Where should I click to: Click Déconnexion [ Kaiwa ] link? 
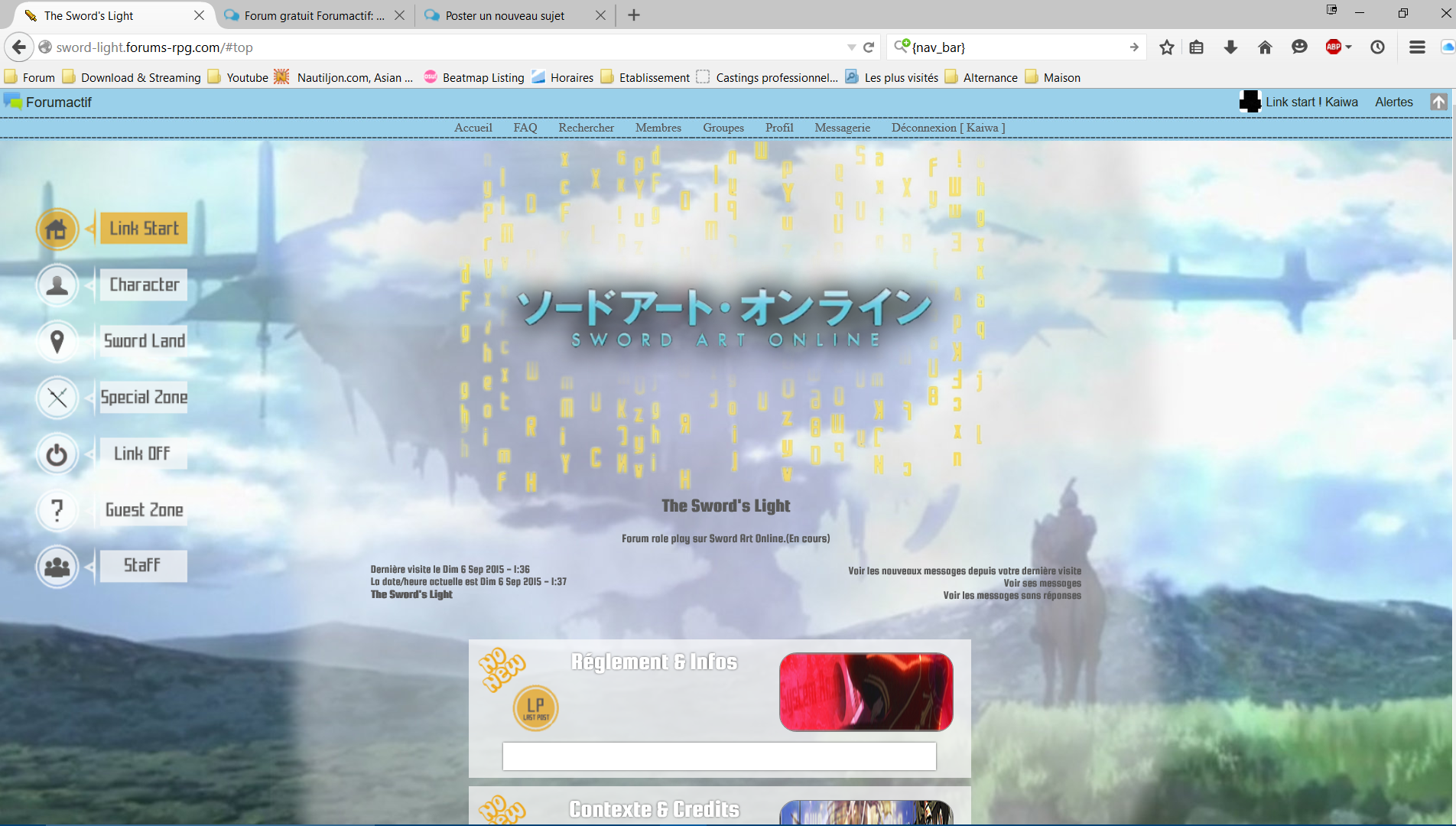coord(947,128)
